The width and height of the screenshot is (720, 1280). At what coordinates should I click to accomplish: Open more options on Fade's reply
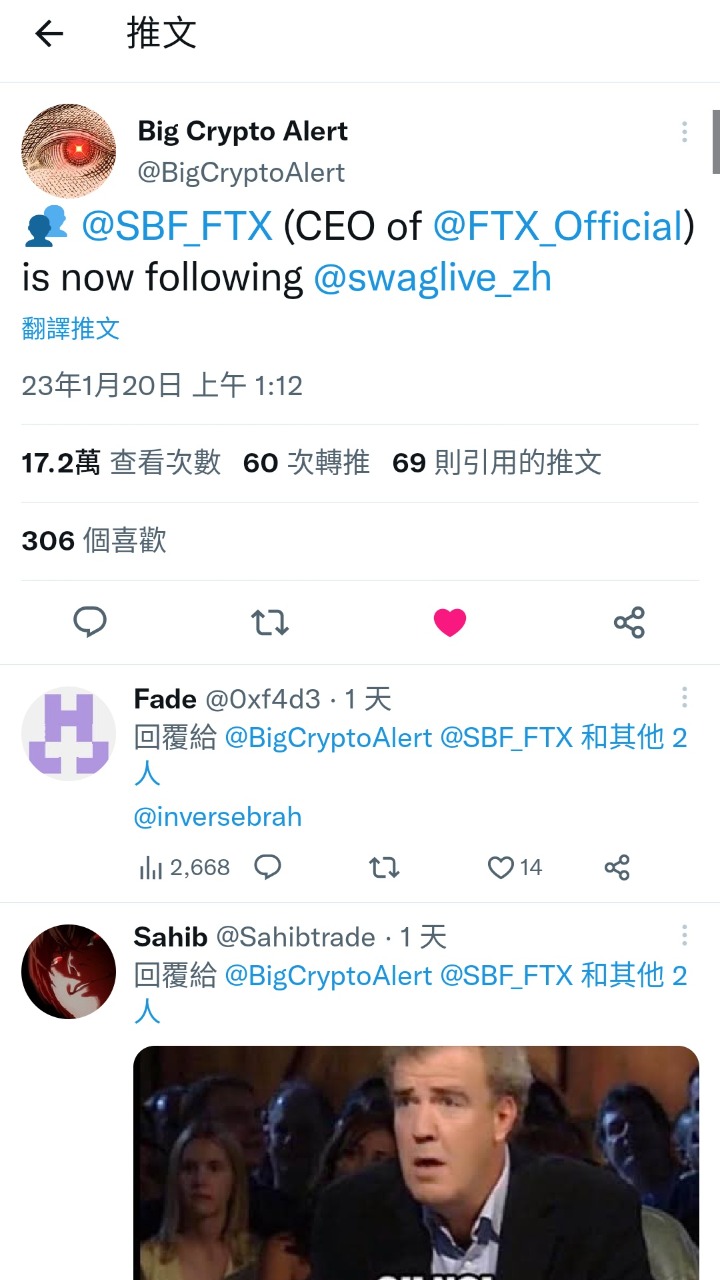click(x=684, y=697)
